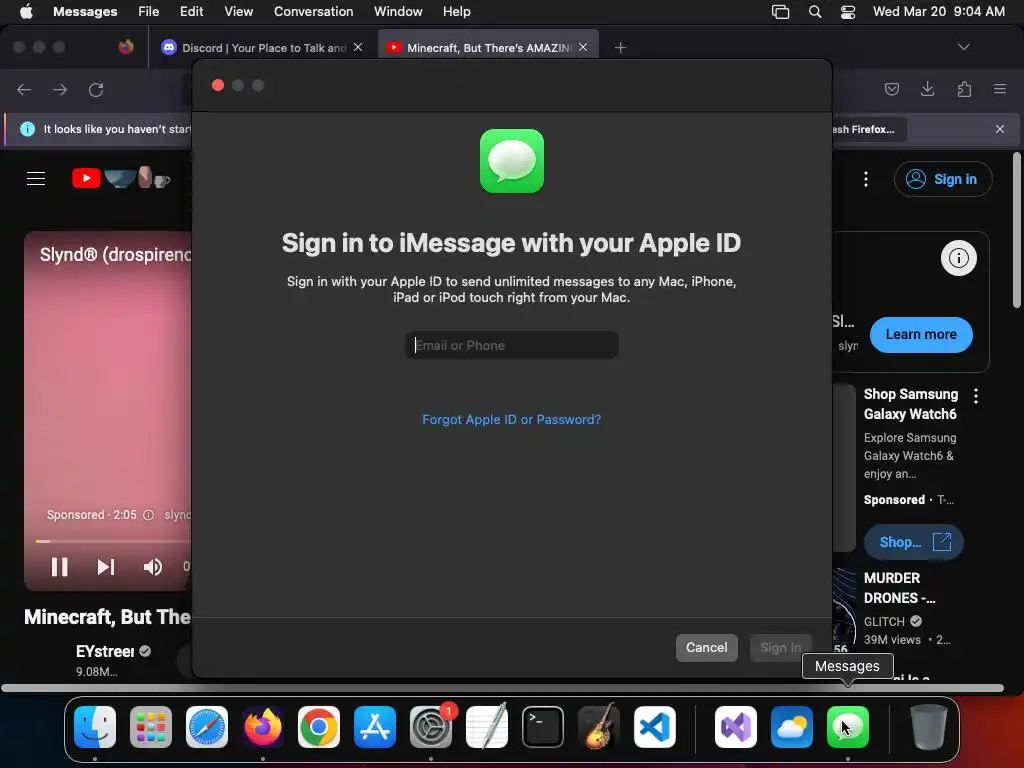The width and height of the screenshot is (1024, 768).
Task: Open App Store from the Dock
Action: [x=375, y=727]
